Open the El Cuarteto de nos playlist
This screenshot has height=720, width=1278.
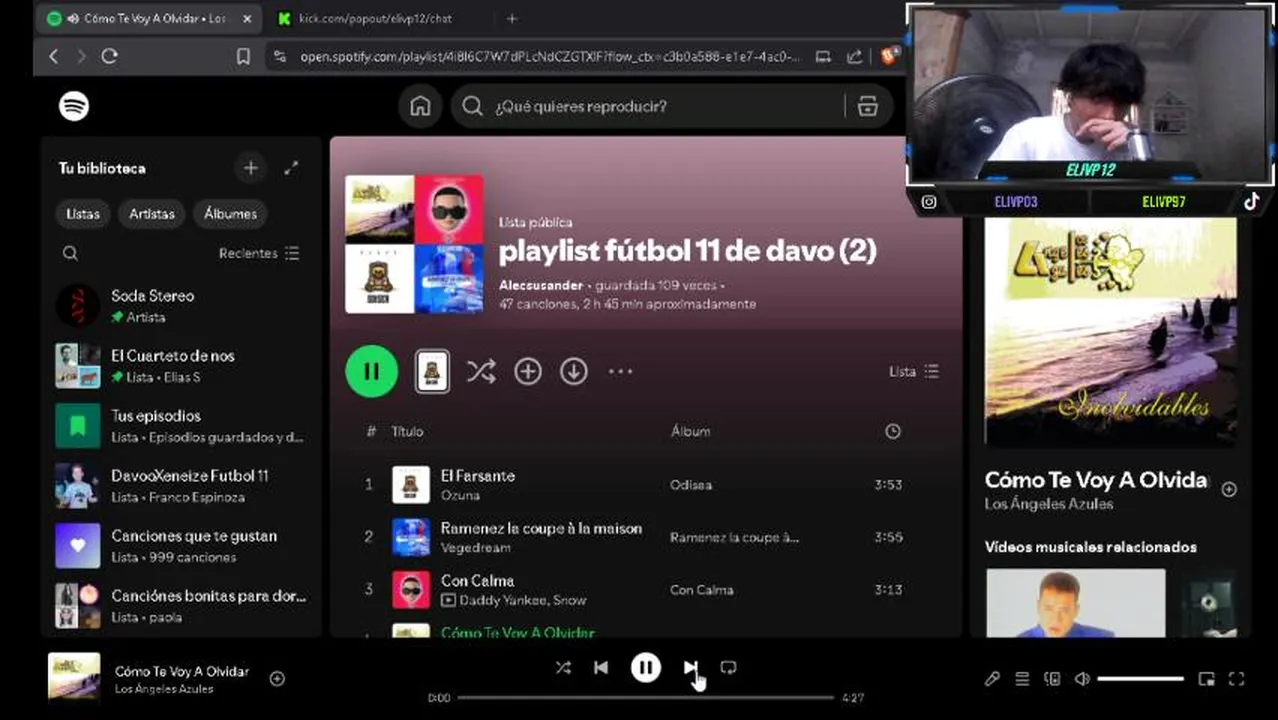(181, 365)
